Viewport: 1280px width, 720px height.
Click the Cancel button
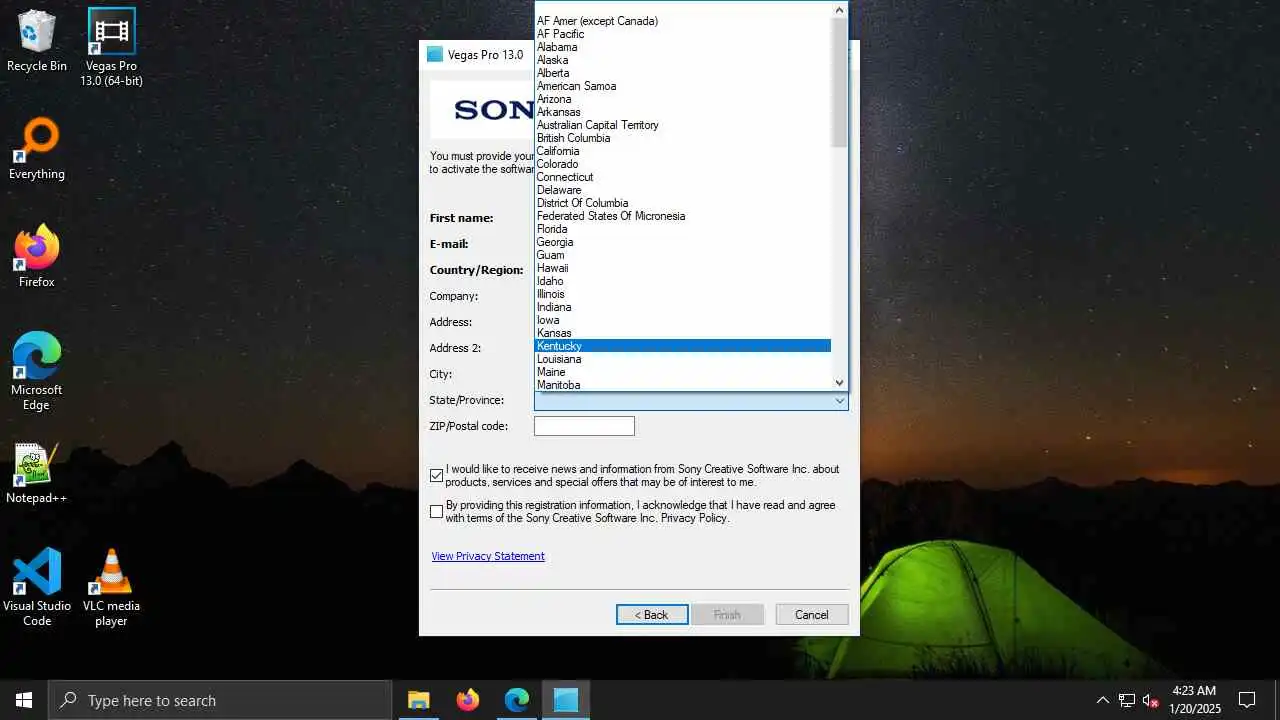812,614
